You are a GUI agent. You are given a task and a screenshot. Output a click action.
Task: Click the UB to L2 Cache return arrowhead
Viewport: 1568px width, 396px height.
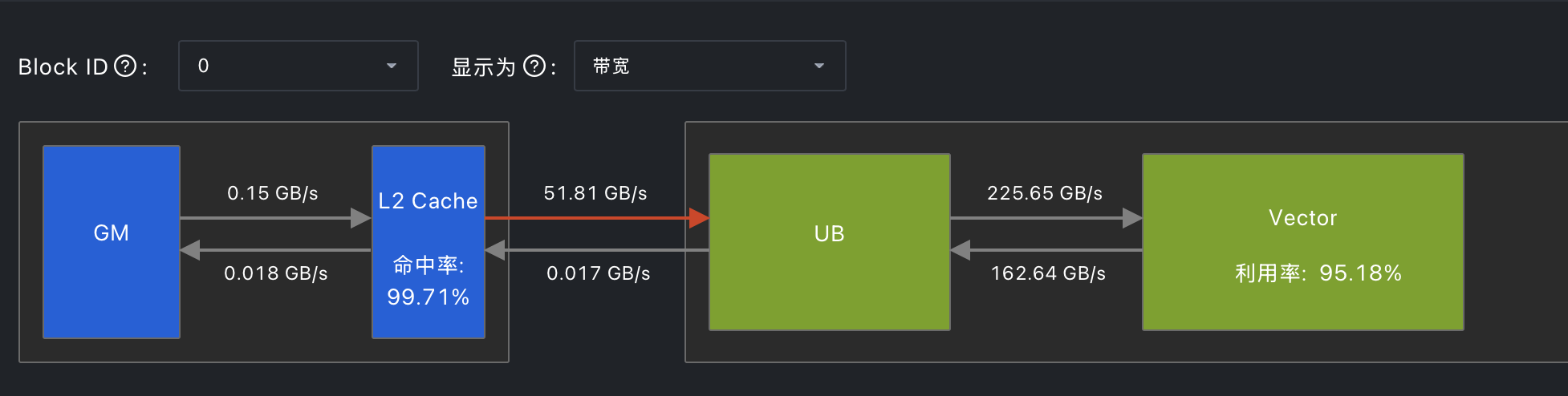tap(495, 250)
